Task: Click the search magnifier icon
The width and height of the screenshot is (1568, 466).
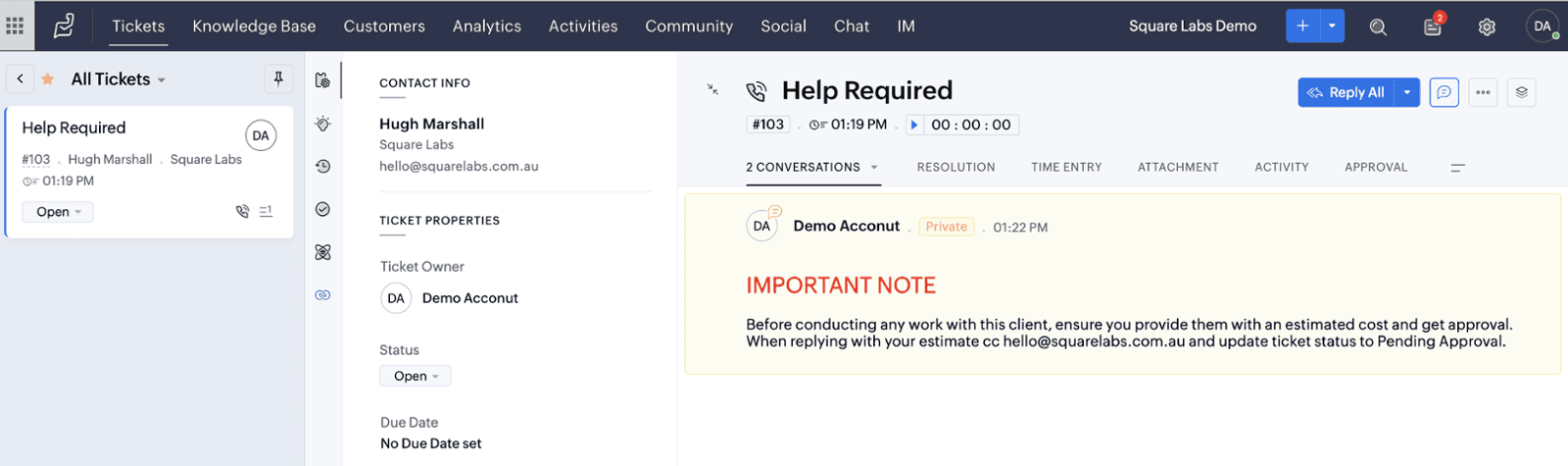Action: pos(1378,26)
